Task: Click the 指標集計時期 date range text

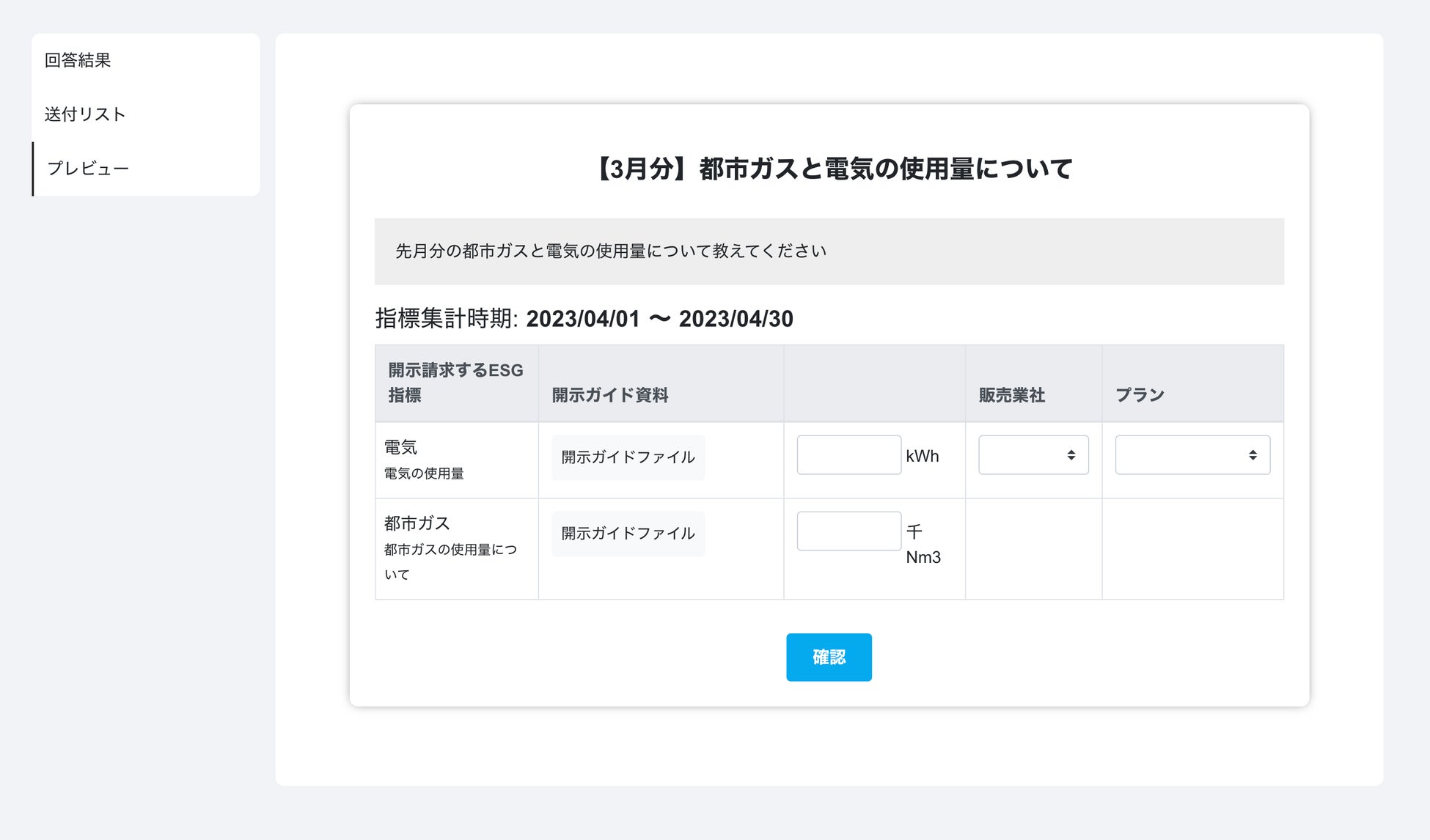Action: tap(584, 319)
